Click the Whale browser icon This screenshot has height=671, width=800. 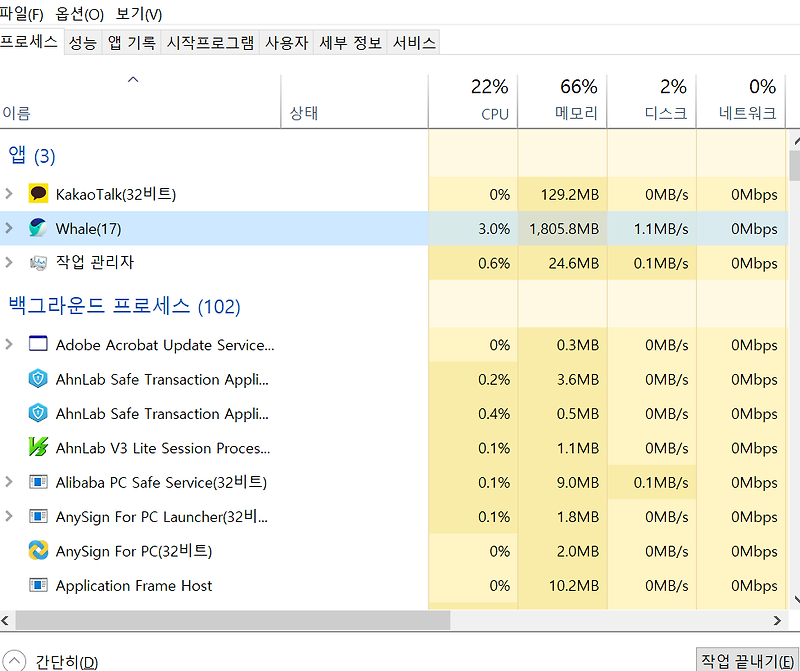[x=38, y=228]
